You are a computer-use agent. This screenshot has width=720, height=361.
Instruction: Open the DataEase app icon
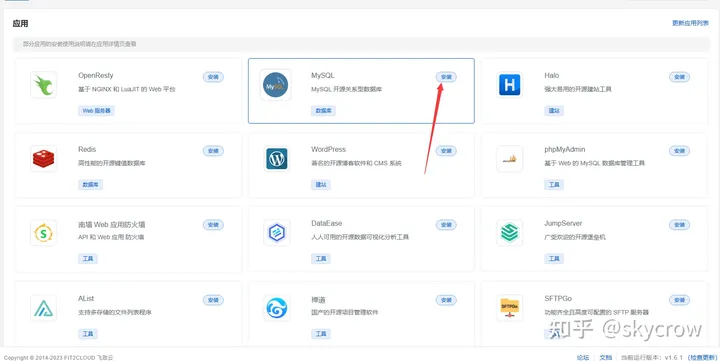coord(276,233)
